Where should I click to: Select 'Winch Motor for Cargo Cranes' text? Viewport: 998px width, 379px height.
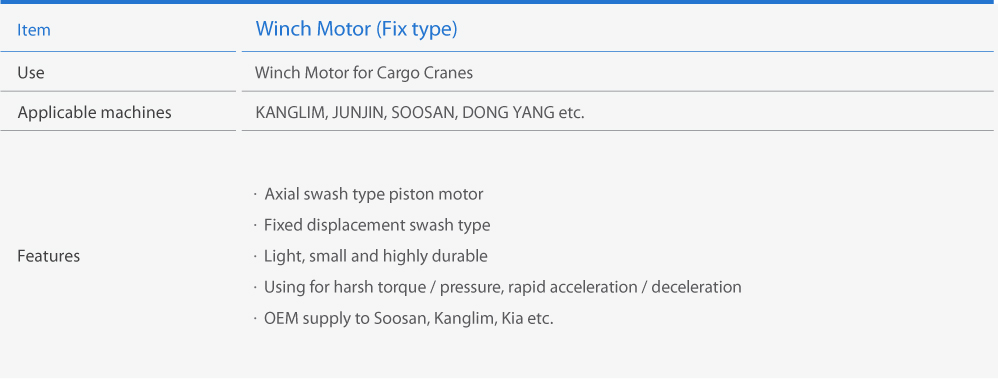(364, 73)
